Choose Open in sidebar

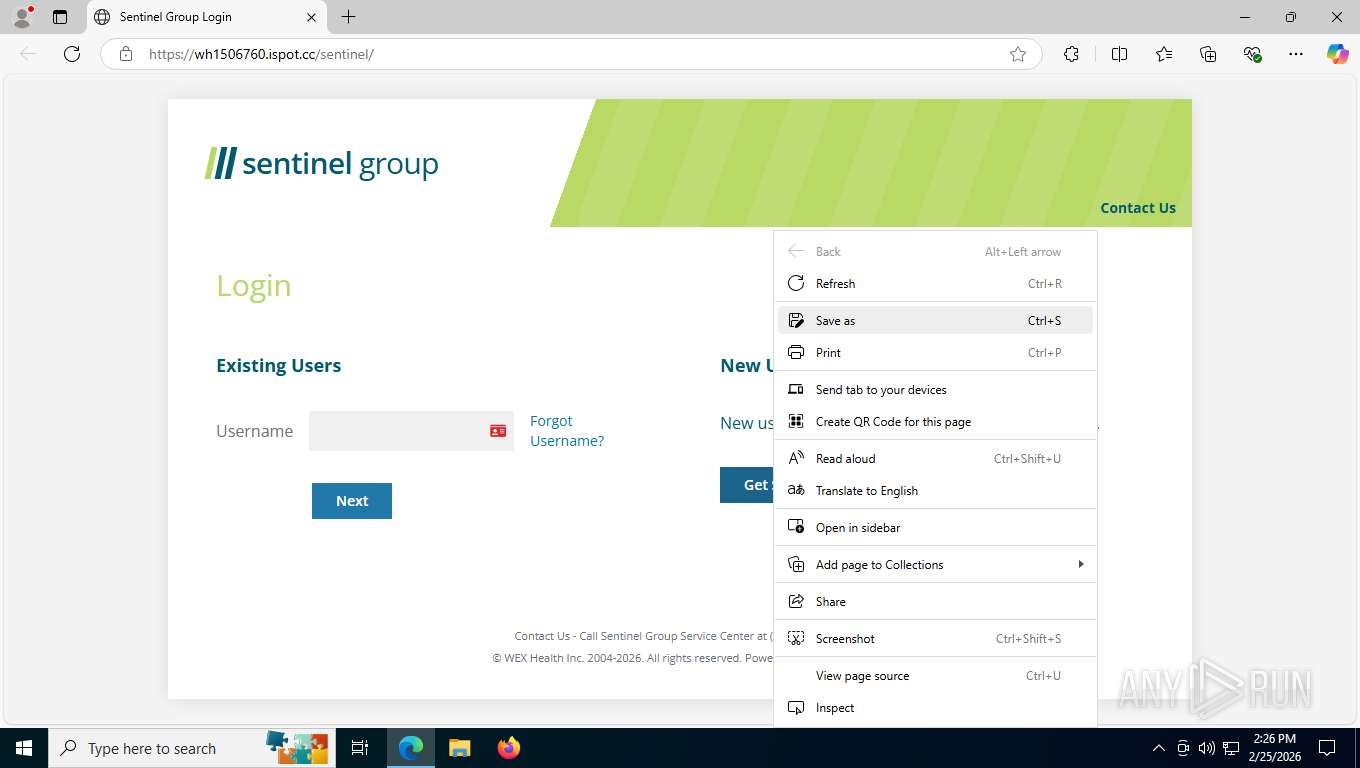pyautogui.click(x=935, y=528)
